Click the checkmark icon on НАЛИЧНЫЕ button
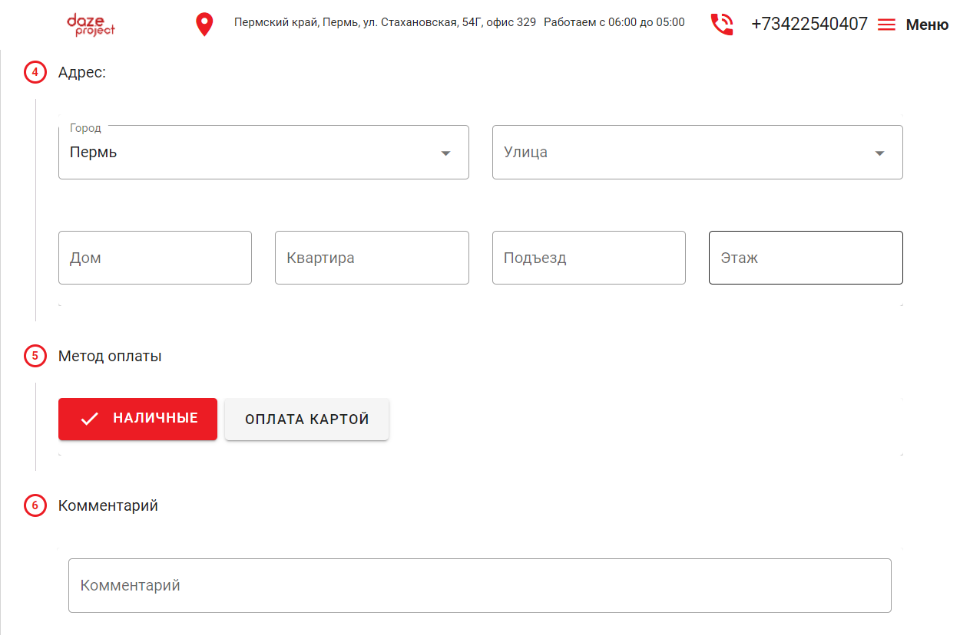Image resolution: width=960 pixels, height=635 pixels. [91, 418]
